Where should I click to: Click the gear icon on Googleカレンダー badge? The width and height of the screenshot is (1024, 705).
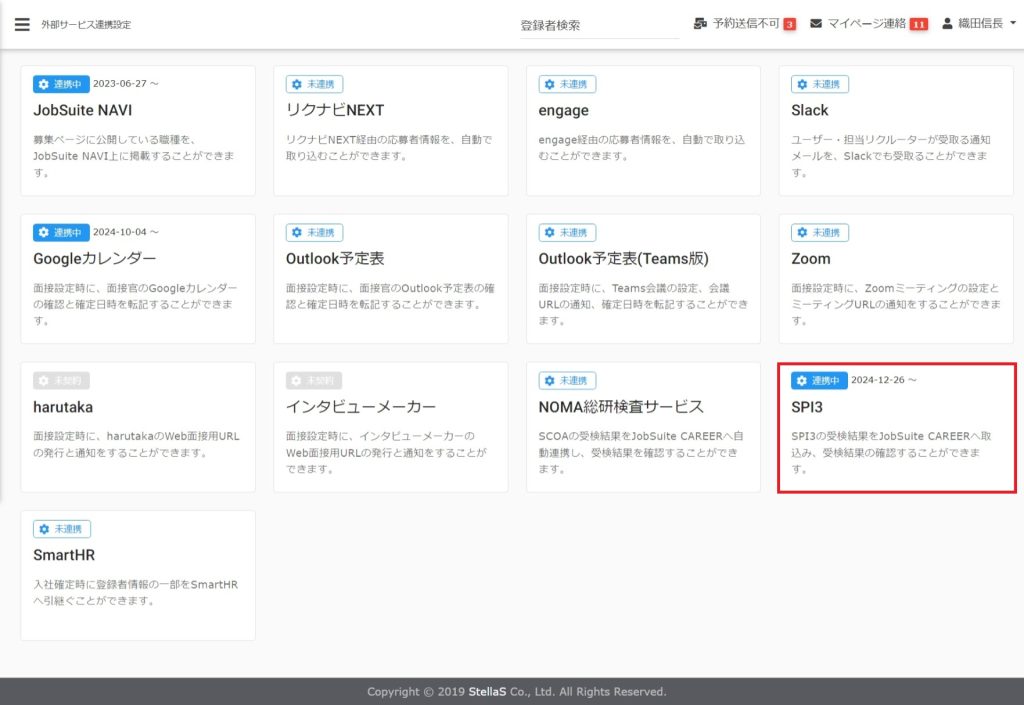coord(44,232)
